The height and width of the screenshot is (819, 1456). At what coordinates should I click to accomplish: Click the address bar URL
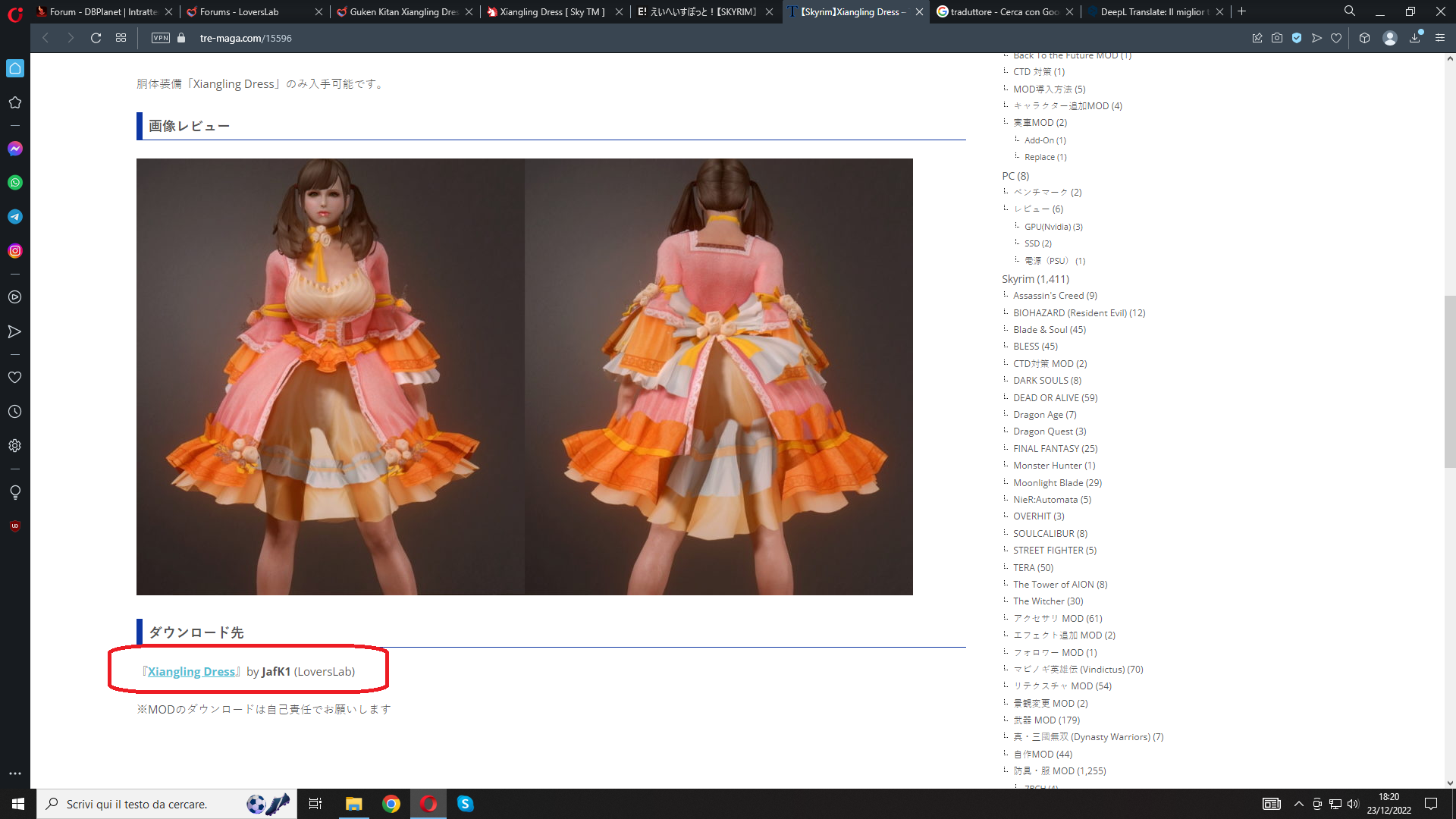(x=246, y=38)
